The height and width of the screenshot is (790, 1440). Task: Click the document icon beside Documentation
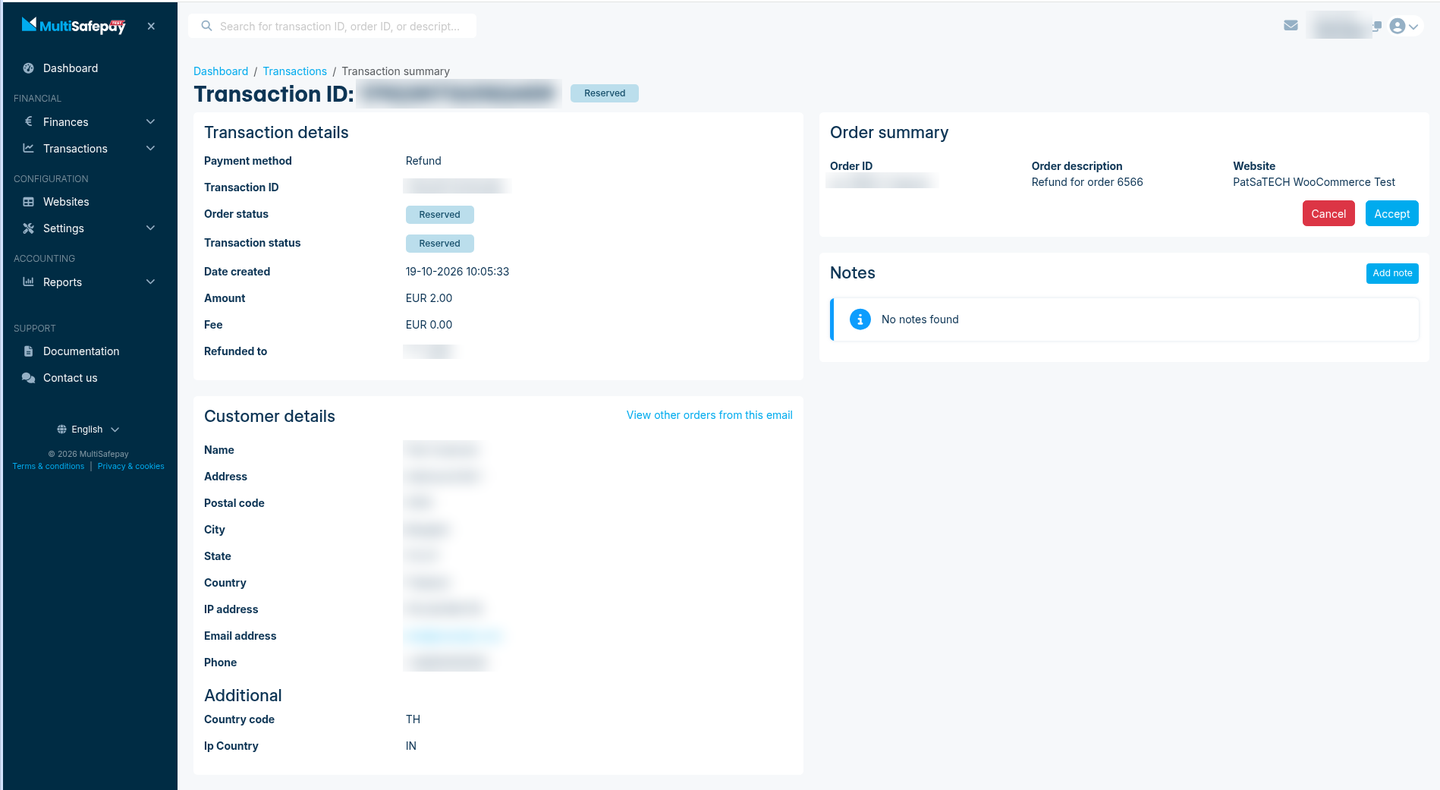point(29,351)
